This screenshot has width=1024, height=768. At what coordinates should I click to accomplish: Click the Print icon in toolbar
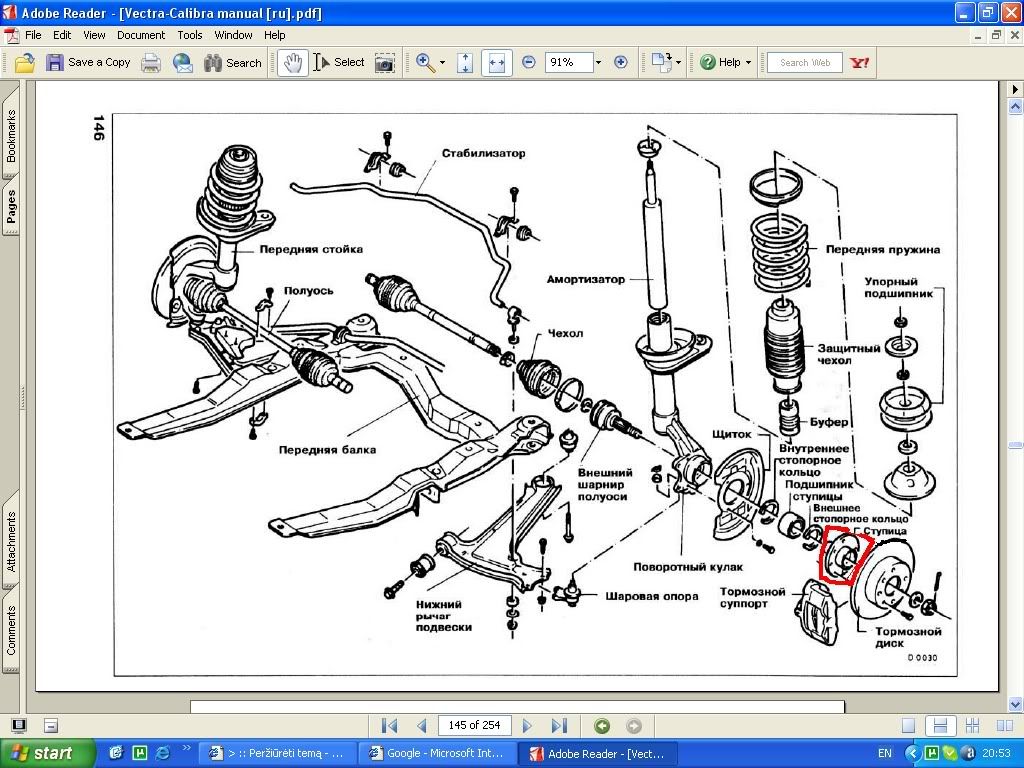pyautogui.click(x=151, y=62)
